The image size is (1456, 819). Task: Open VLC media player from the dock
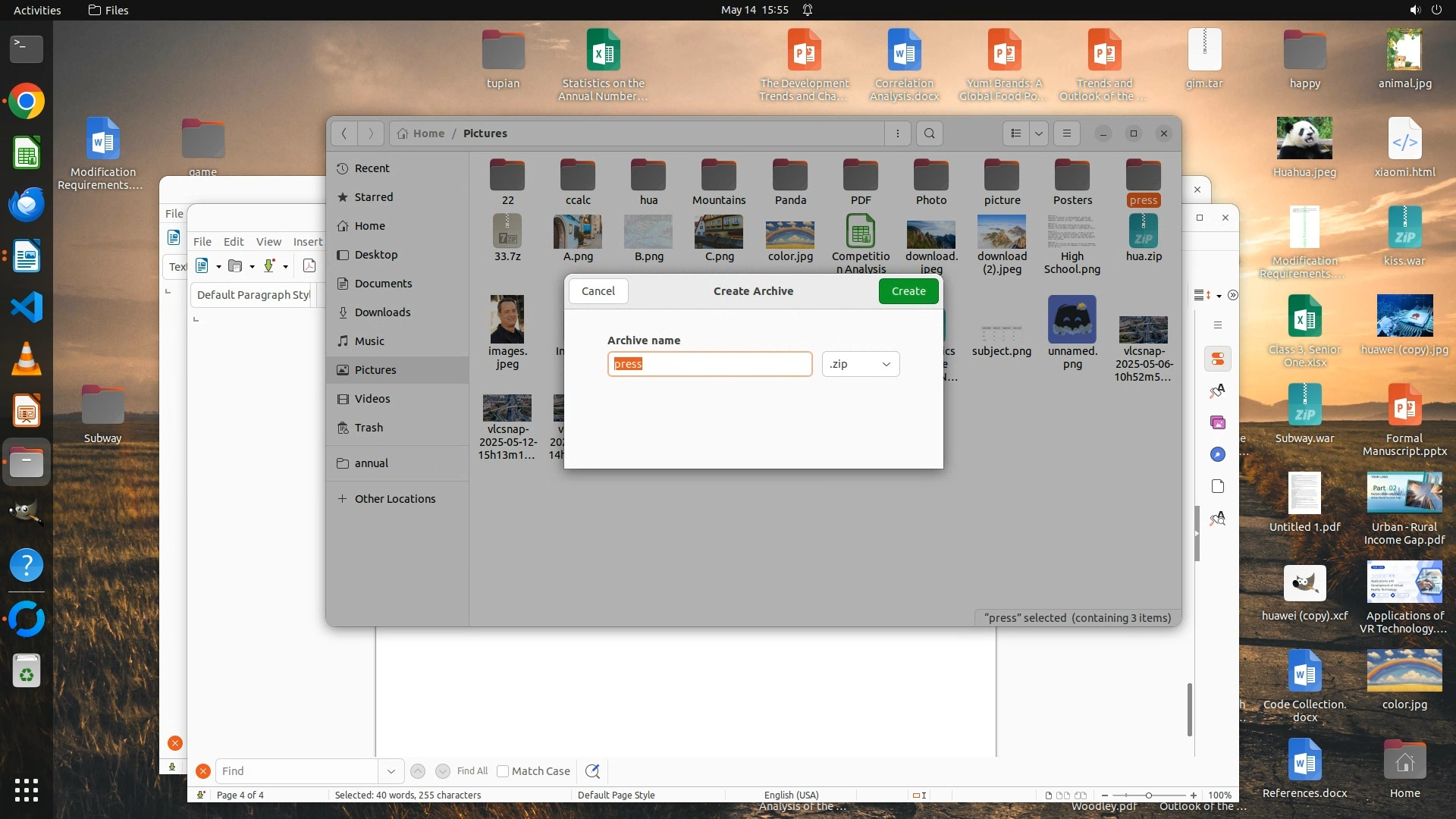(x=27, y=359)
